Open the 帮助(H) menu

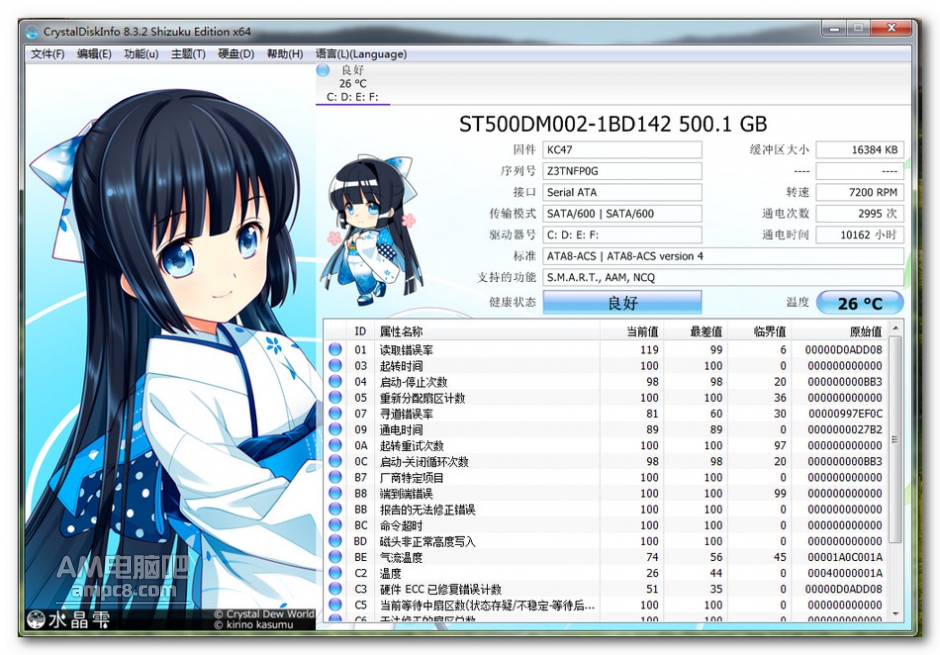pos(285,54)
